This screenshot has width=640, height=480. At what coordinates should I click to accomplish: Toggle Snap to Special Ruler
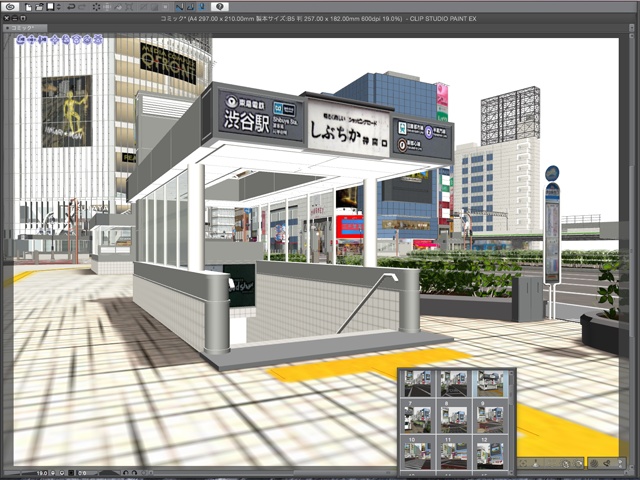(x=191, y=7)
